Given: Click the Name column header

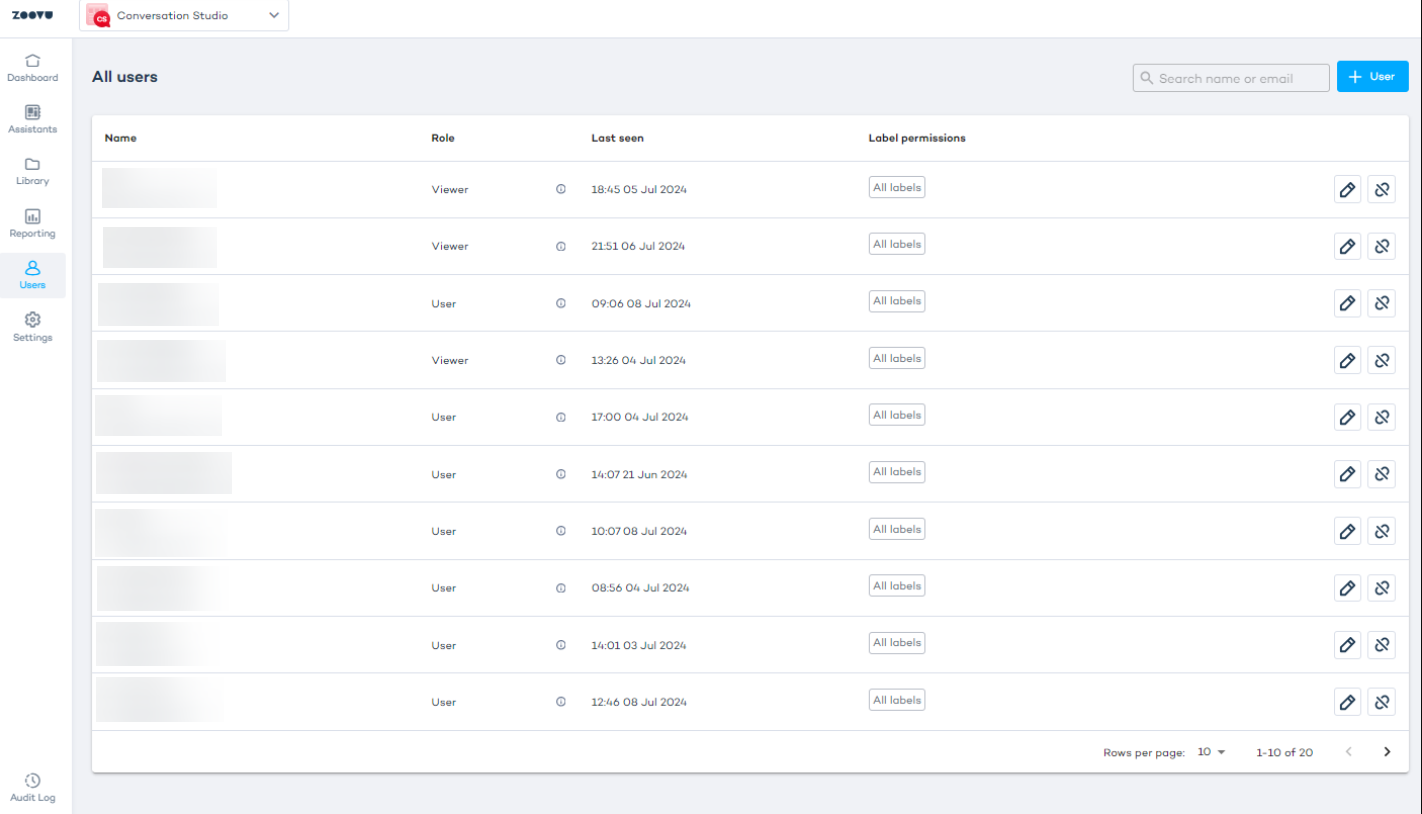Looking at the screenshot, I should (121, 138).
